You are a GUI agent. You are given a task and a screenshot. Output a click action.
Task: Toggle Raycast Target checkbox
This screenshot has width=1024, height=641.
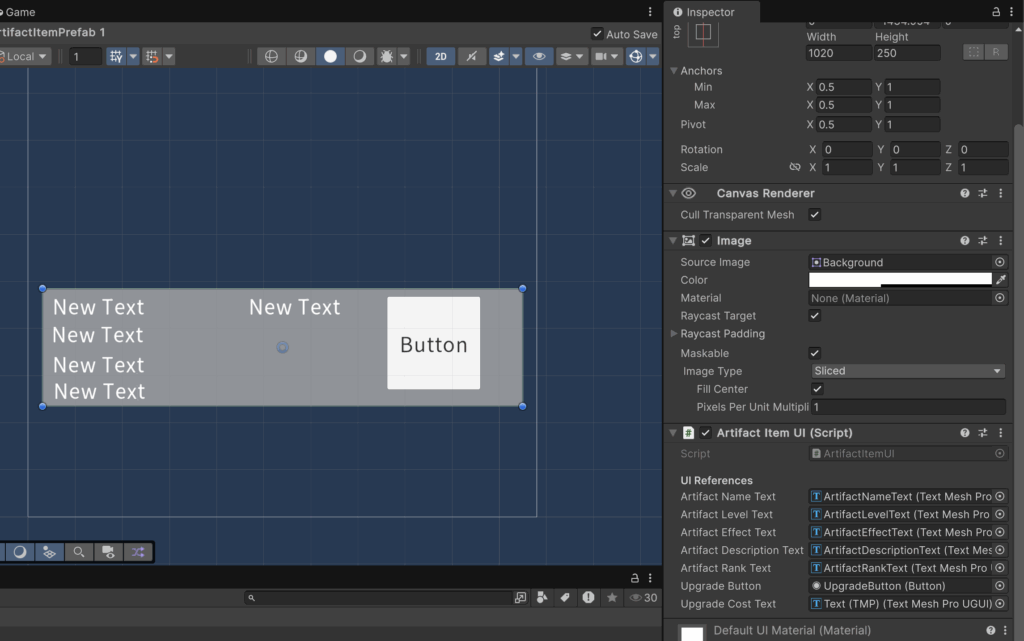(x=814, y=315)
